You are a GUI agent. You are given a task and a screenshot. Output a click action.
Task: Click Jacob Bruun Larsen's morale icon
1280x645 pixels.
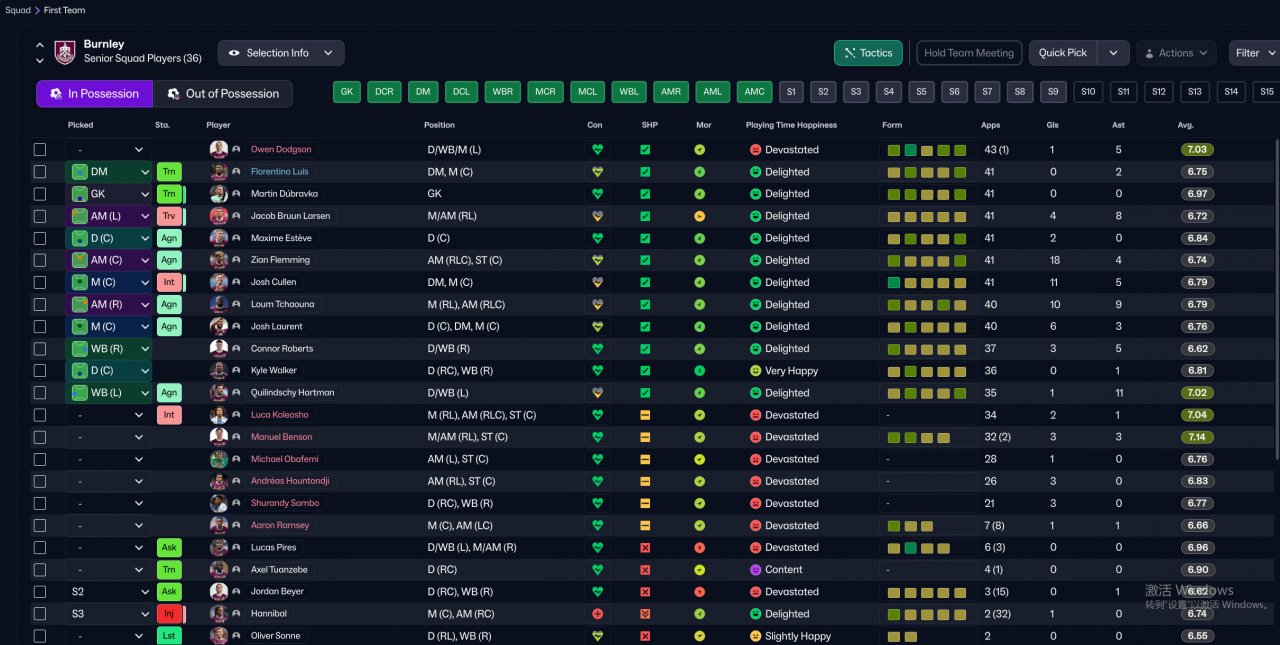click(x=700, y=216)
